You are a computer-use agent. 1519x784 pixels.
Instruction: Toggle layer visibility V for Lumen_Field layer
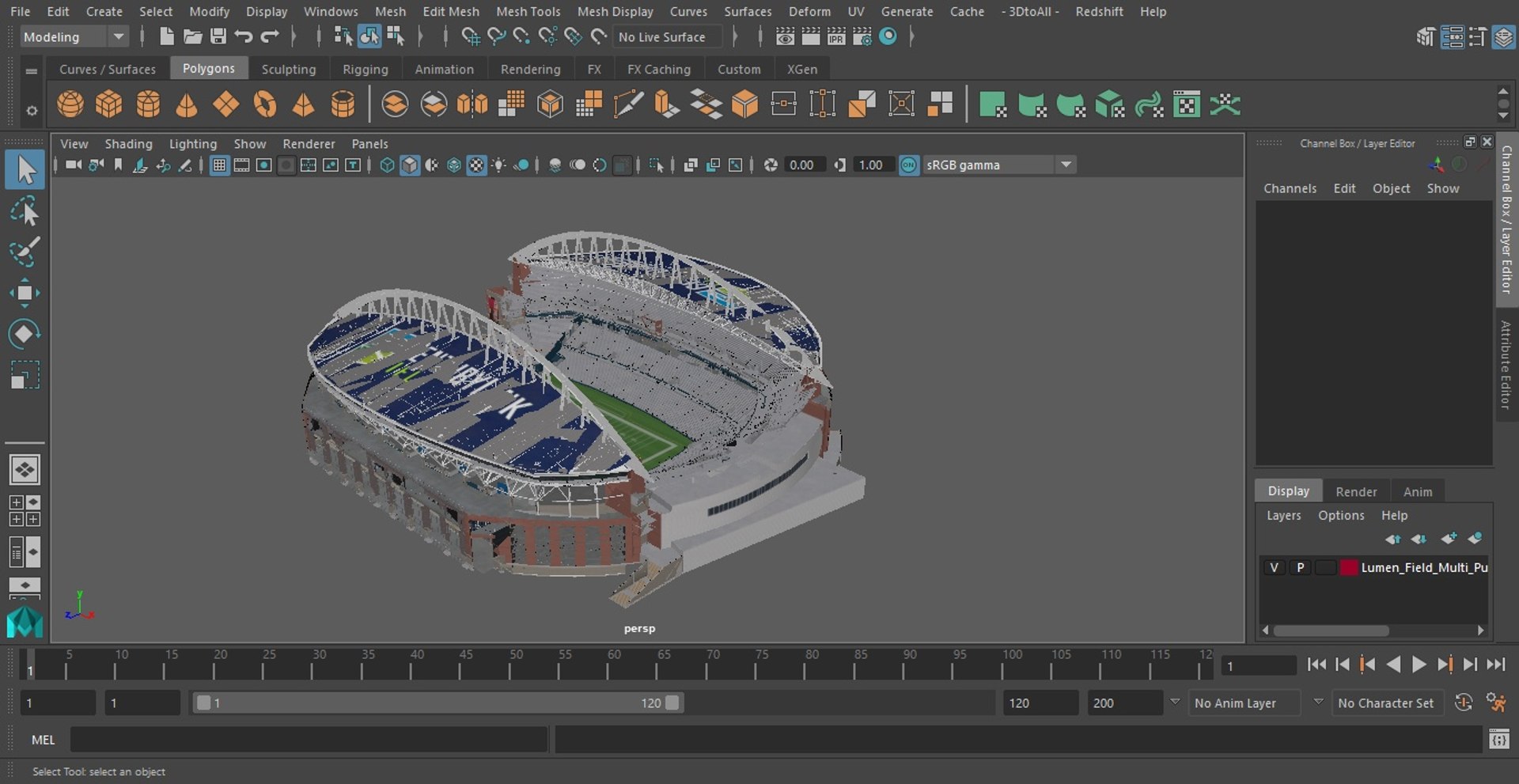click(x=1274, y=568)
